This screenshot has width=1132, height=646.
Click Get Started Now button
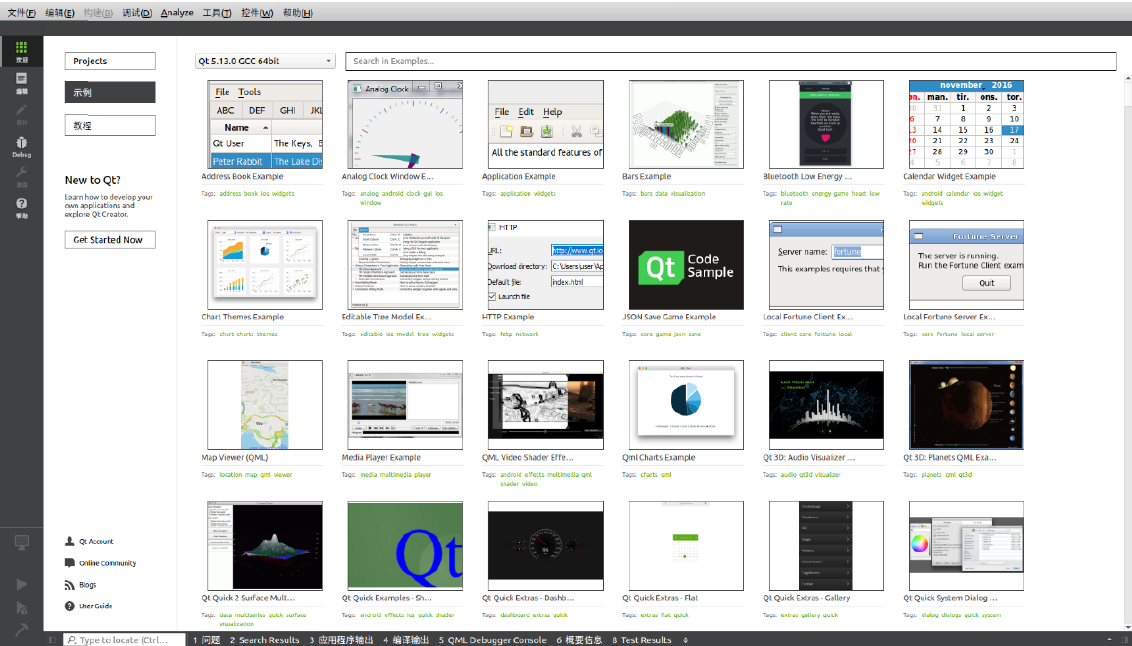coord(110,240)
